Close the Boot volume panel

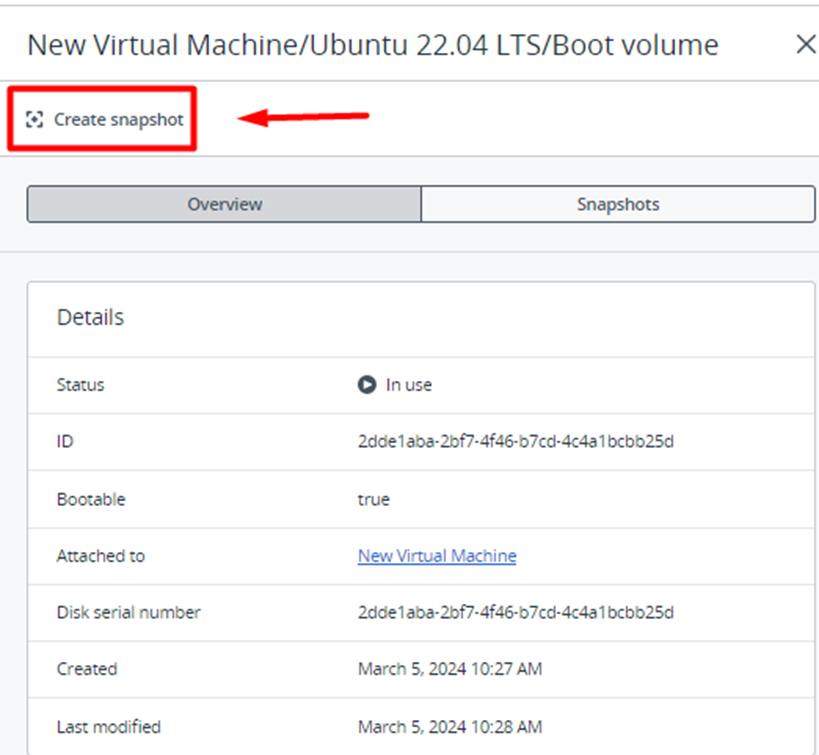click(805, 44)
